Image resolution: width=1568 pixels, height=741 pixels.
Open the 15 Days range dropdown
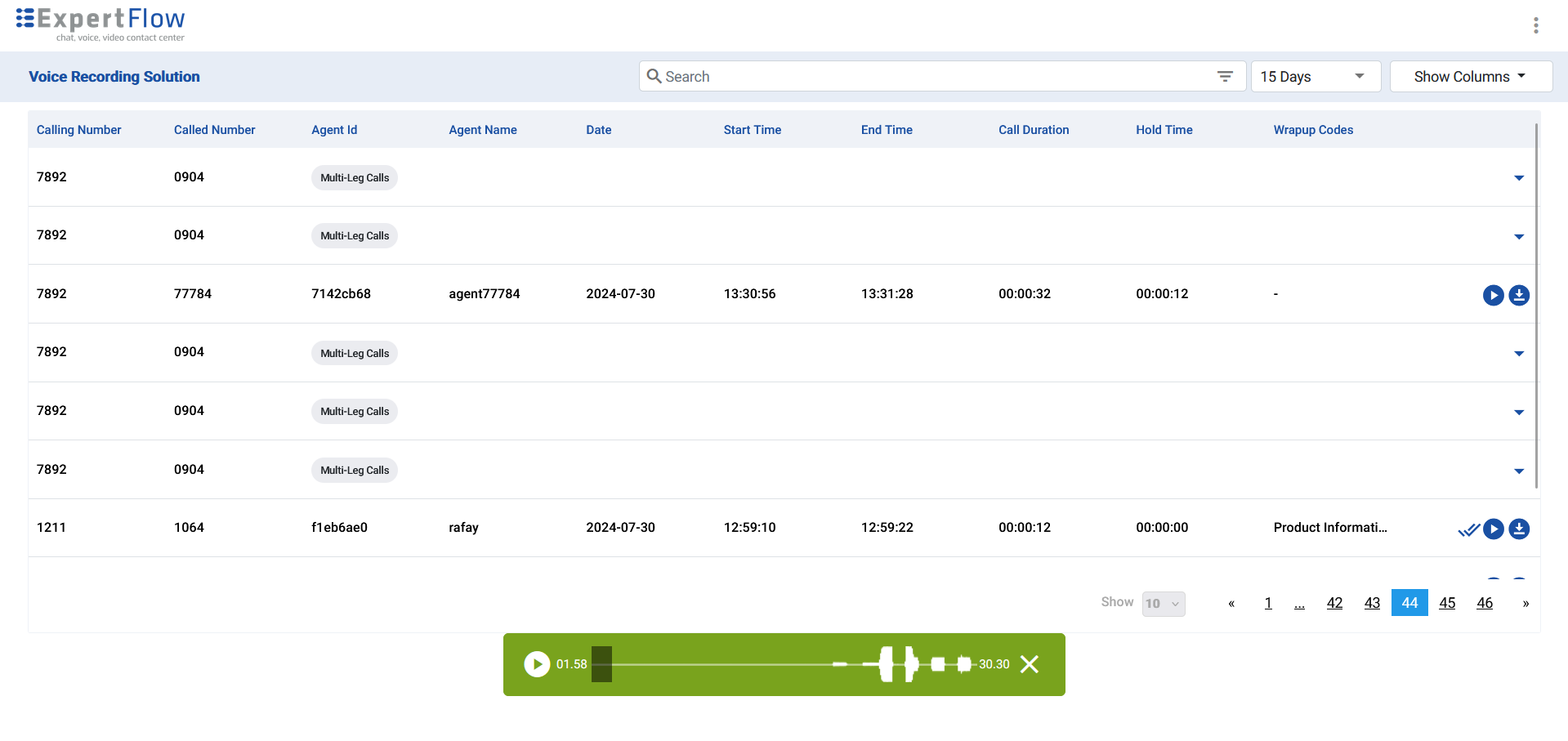pos(1315,76)
